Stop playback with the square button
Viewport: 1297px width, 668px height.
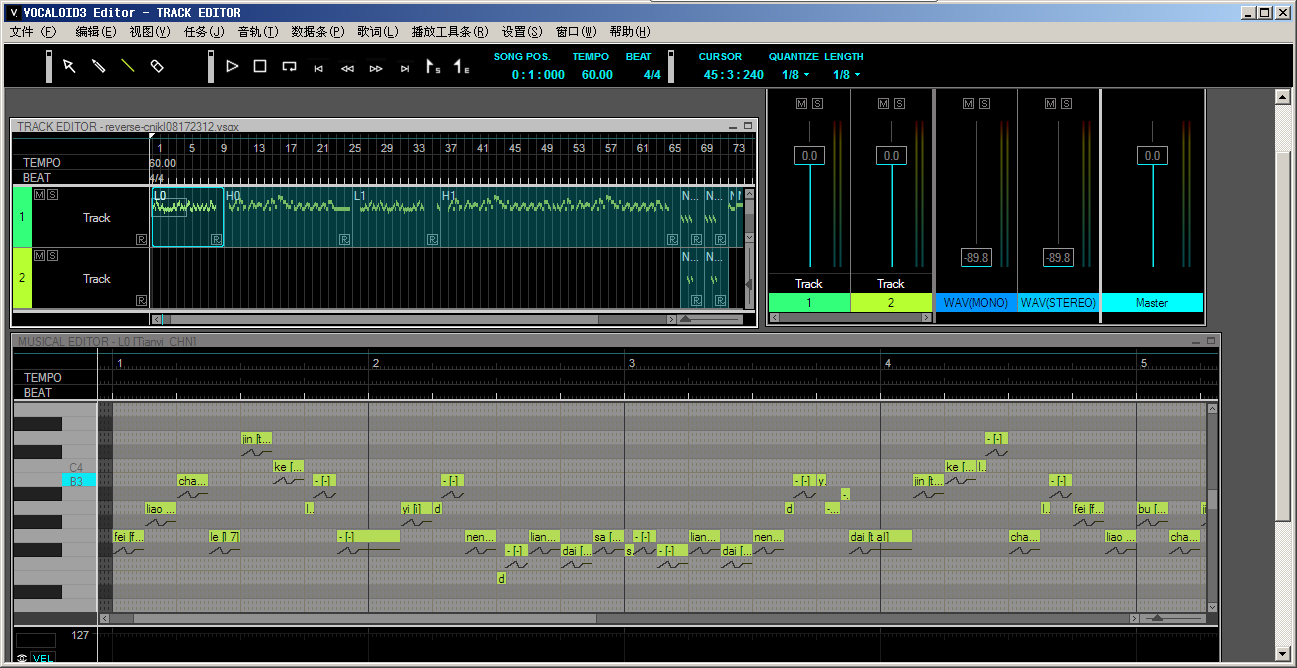tap(260, 66)
